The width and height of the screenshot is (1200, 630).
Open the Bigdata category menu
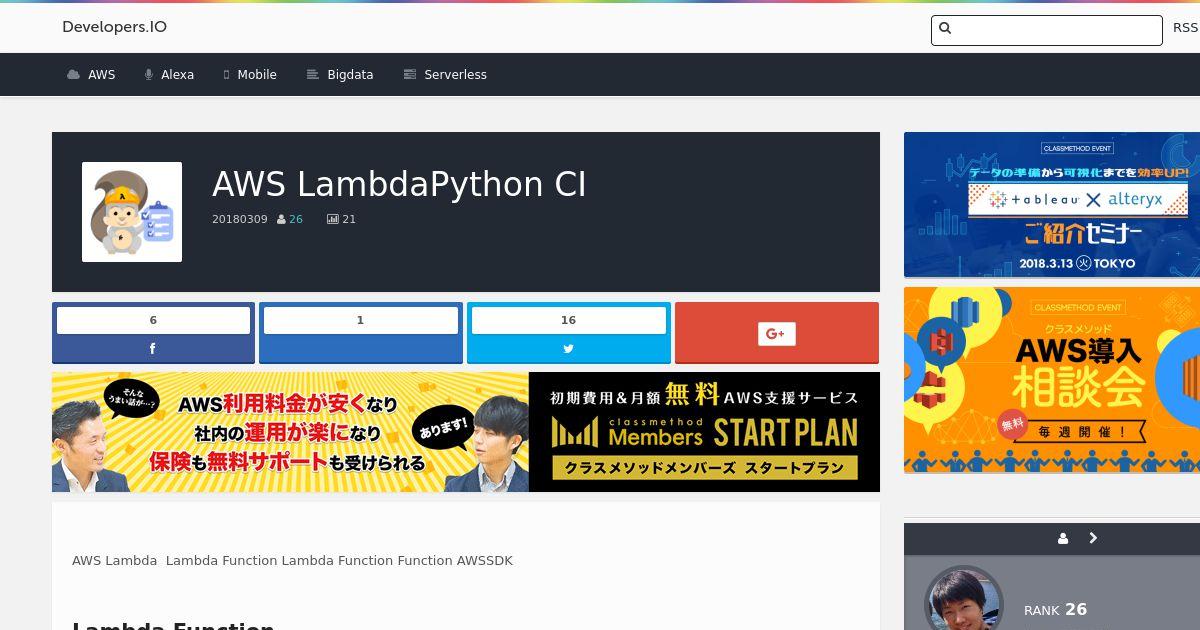[340, 75]
